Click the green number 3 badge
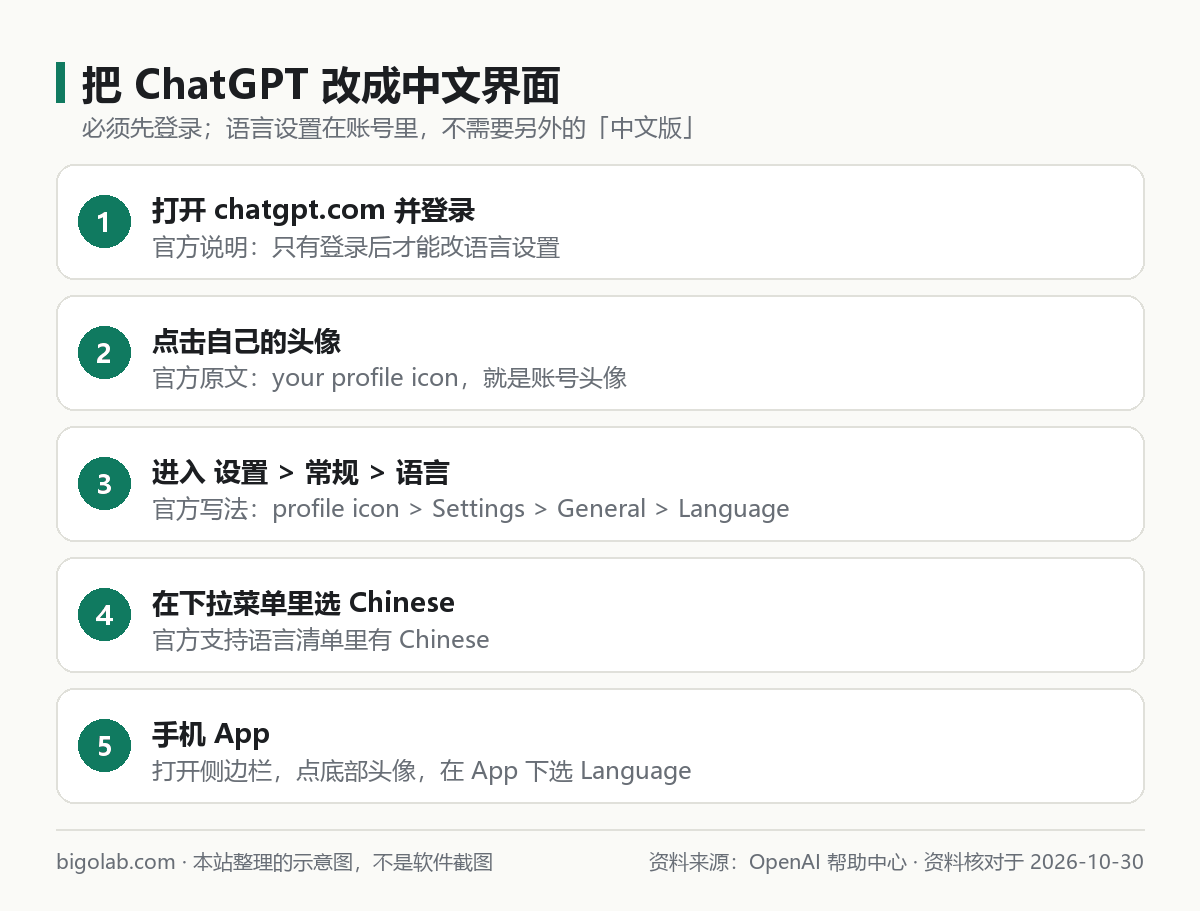The image size is (1200, 911). (104, 484)
